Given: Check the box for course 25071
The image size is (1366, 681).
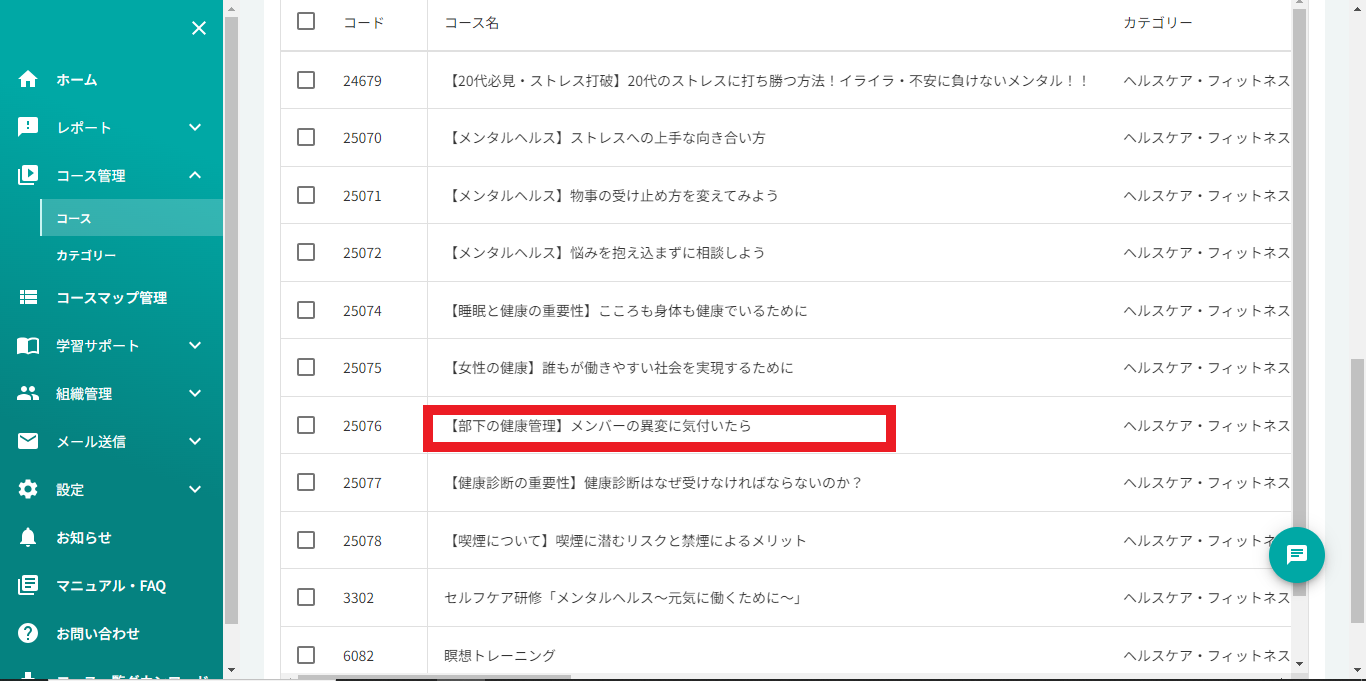Looking at the screenshot, I should coord(306,195).
